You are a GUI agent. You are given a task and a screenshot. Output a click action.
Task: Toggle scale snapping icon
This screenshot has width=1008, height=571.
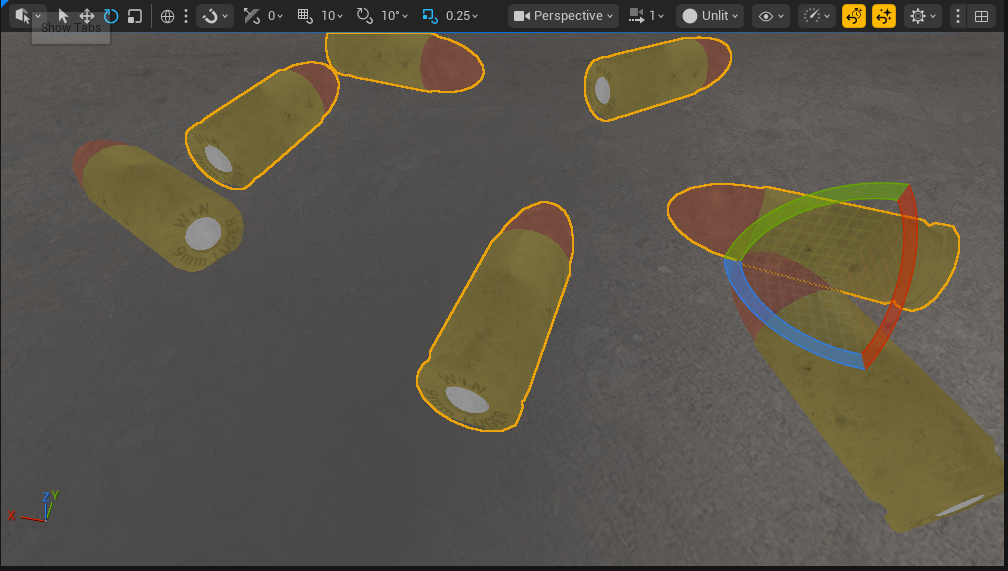click(430, 15)
